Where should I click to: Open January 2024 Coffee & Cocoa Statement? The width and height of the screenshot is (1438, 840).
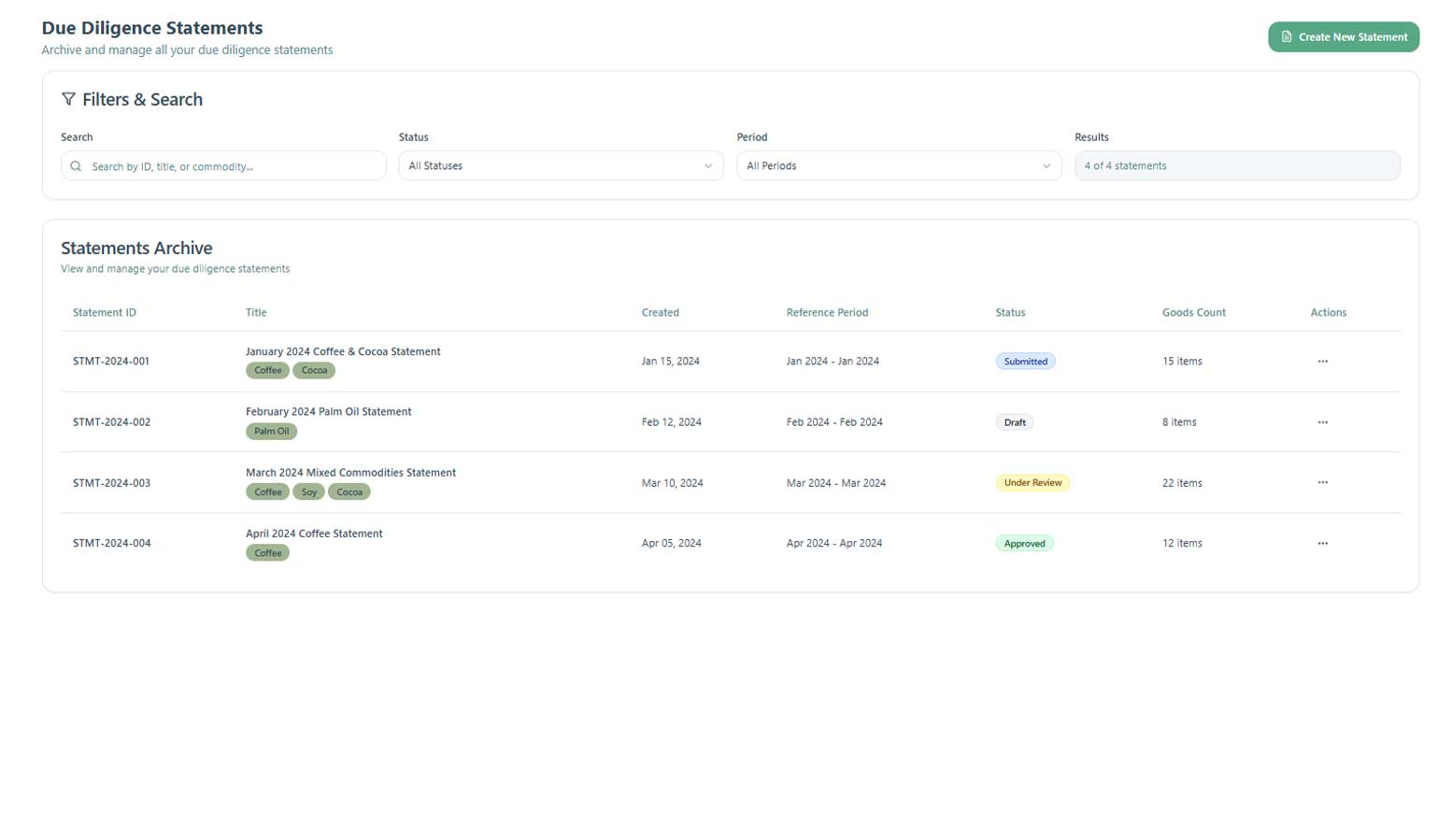(x=343, y=352)
